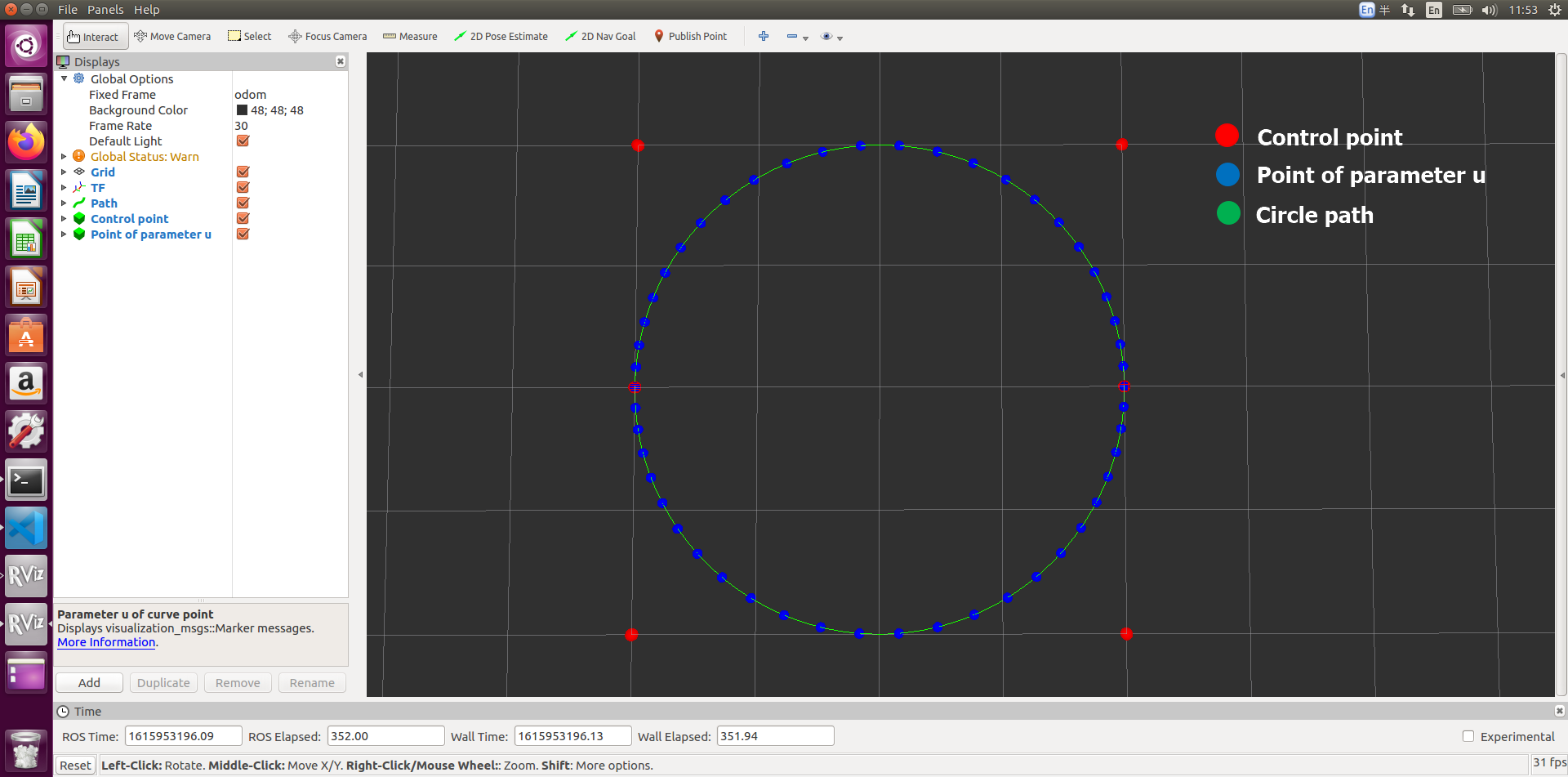Screen dimensions: 1568x777
Task: Activate the Focus Camera tool
Action: pyautogui.click(x=327, y=37)
